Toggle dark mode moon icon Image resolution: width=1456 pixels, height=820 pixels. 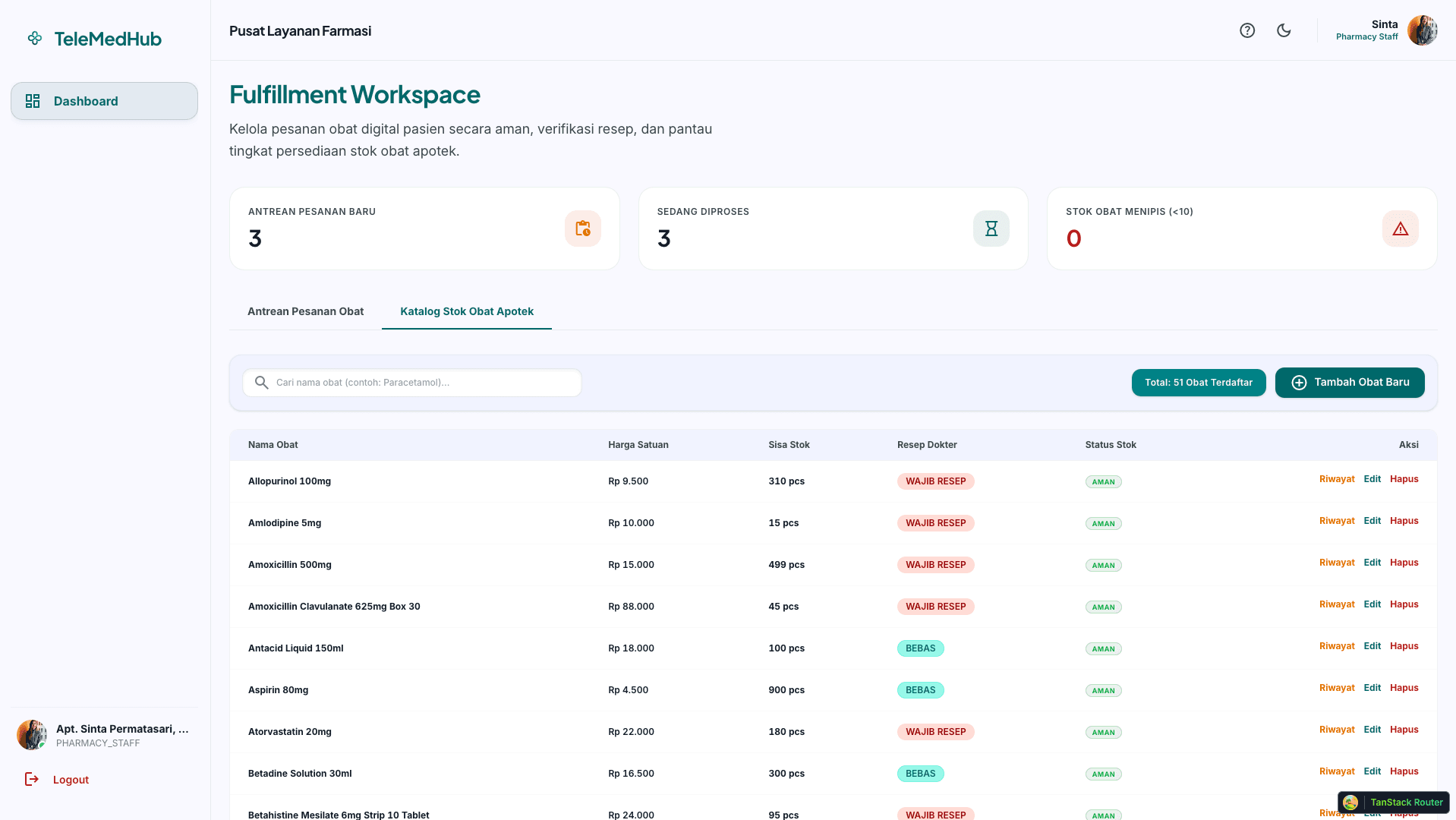pyautogui.click(x=1284, y=30)
